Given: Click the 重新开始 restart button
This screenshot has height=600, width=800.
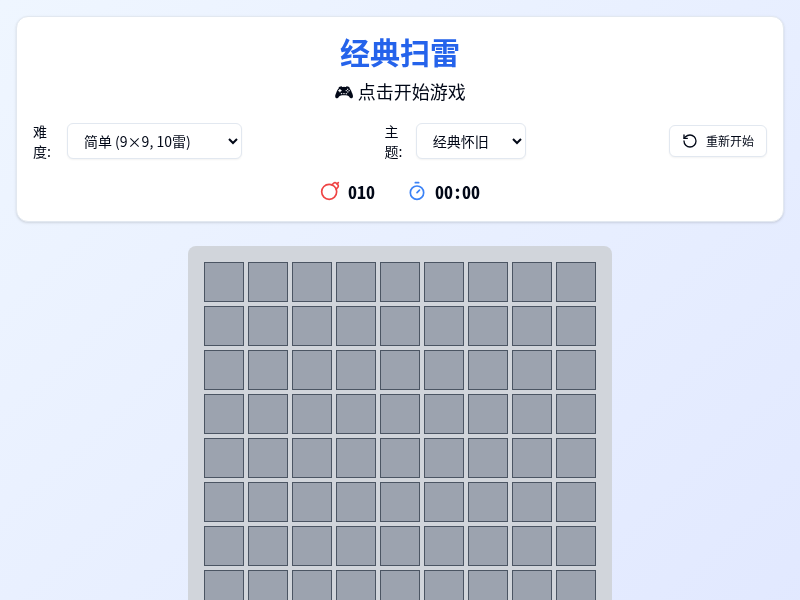Looking at the screenshot, I should pyautogui.click(x=717, y=141).
